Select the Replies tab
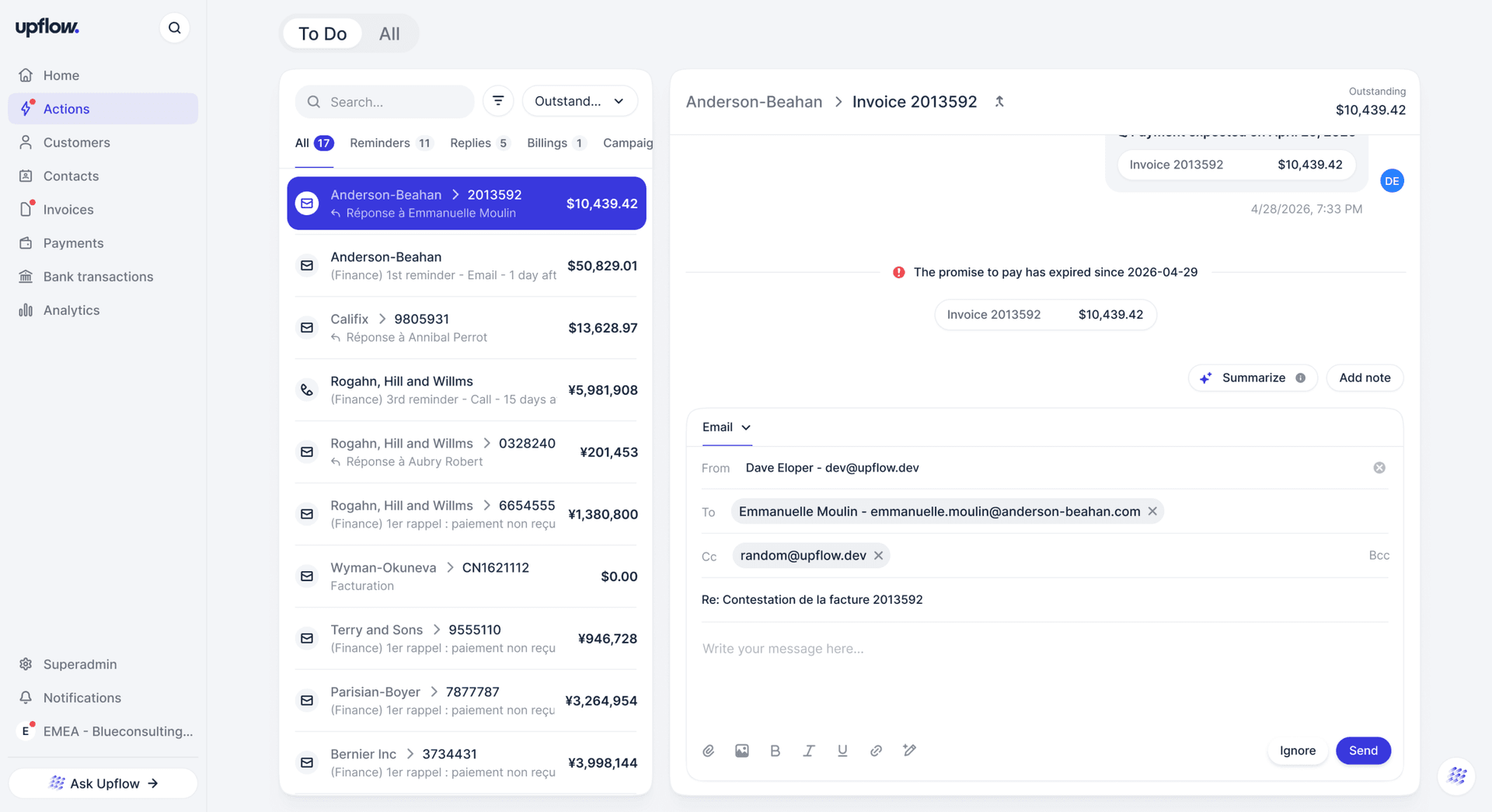The image size is (1492, 812). point(479,143)
